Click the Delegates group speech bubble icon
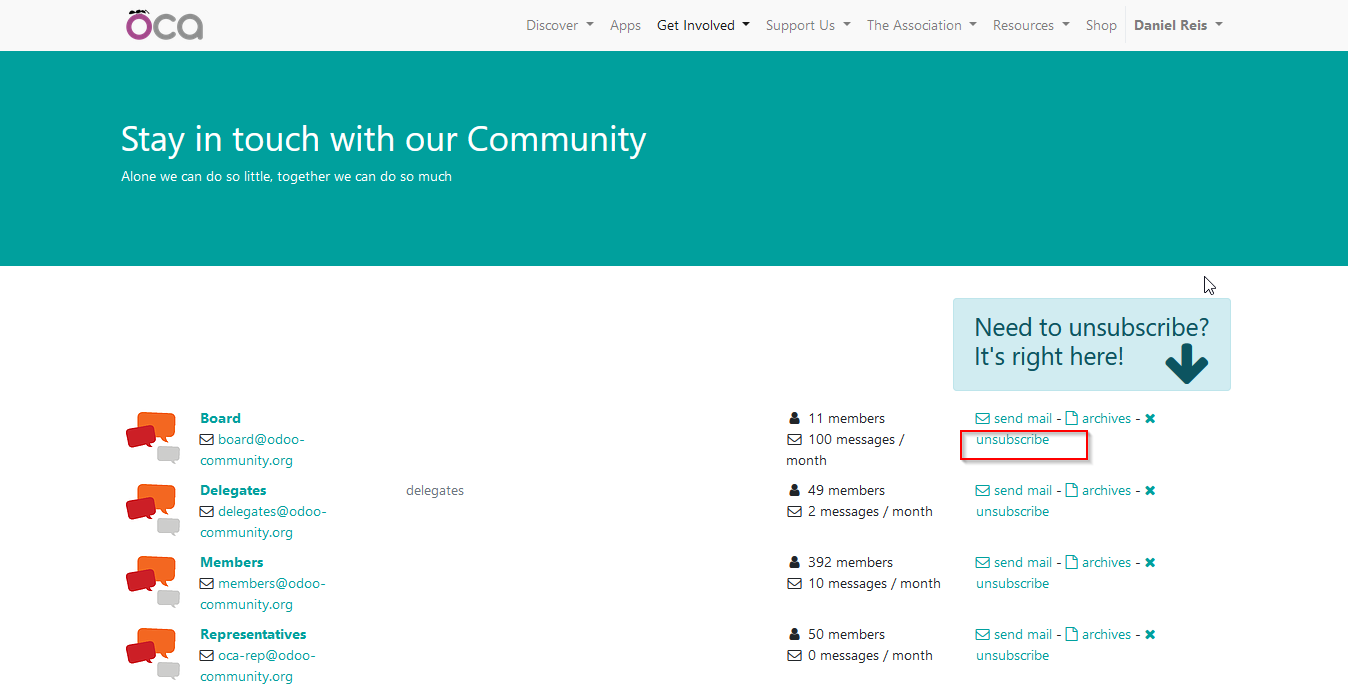 pyautogui.click(x=152, y=510)
